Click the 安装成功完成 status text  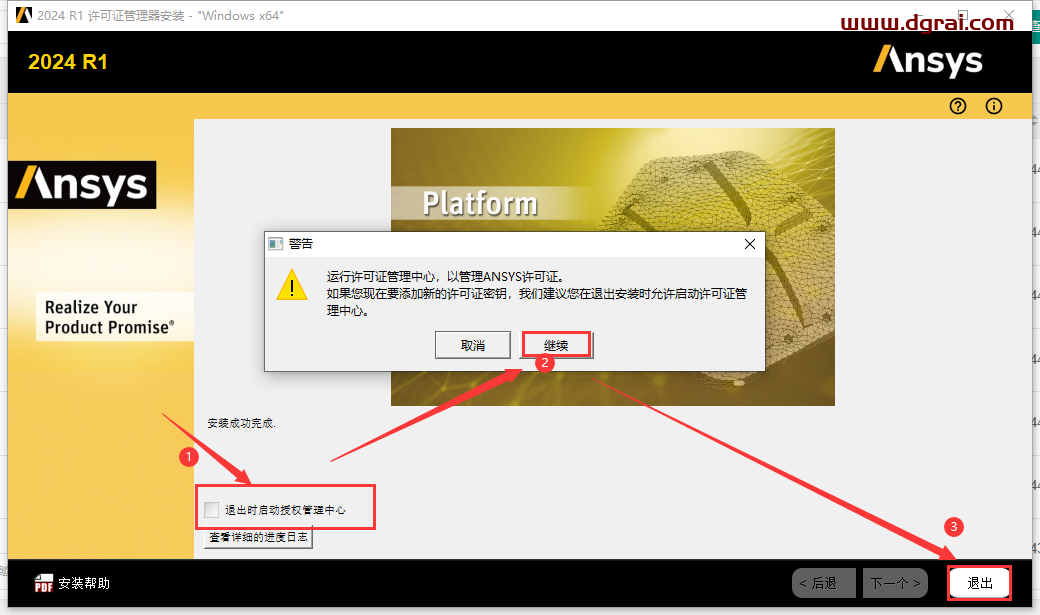pos(241,423)
